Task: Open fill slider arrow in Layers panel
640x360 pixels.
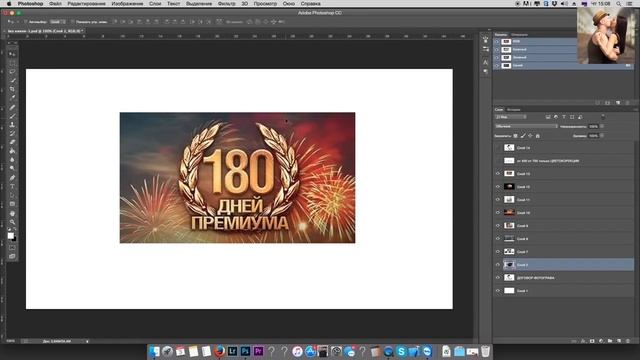Action: coord(602,136)
